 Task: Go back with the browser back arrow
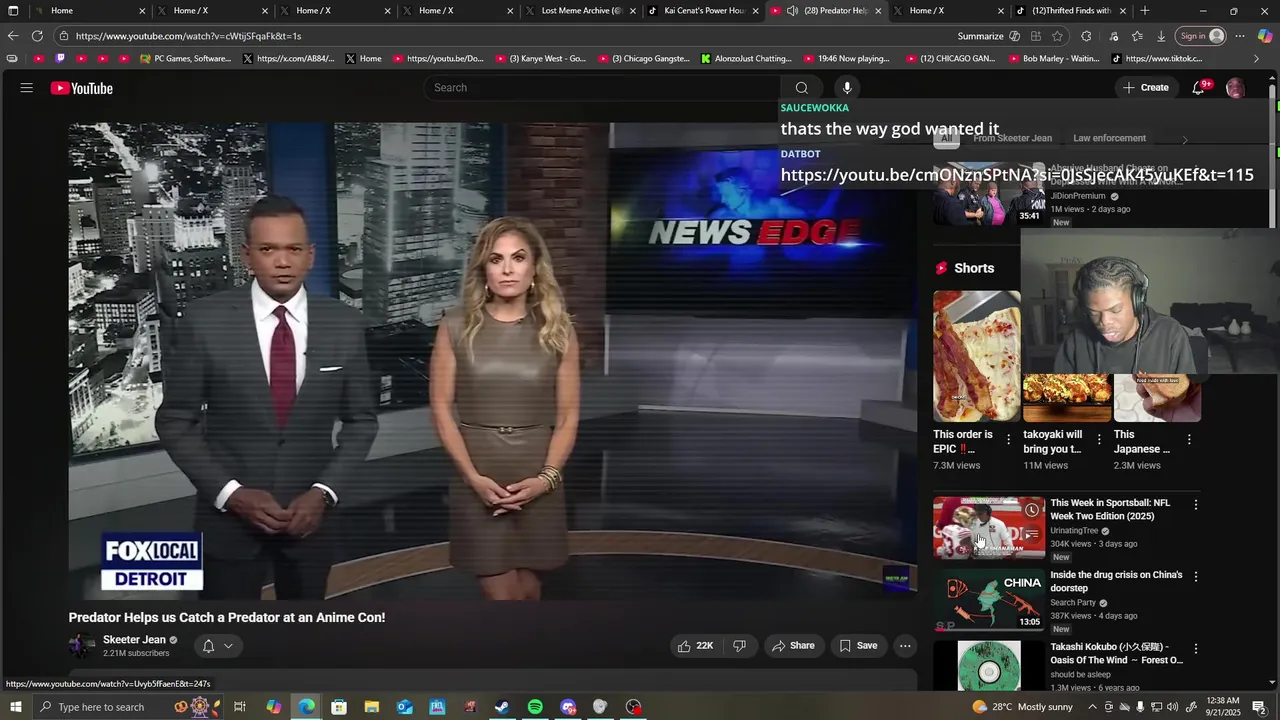coord(12,36)
